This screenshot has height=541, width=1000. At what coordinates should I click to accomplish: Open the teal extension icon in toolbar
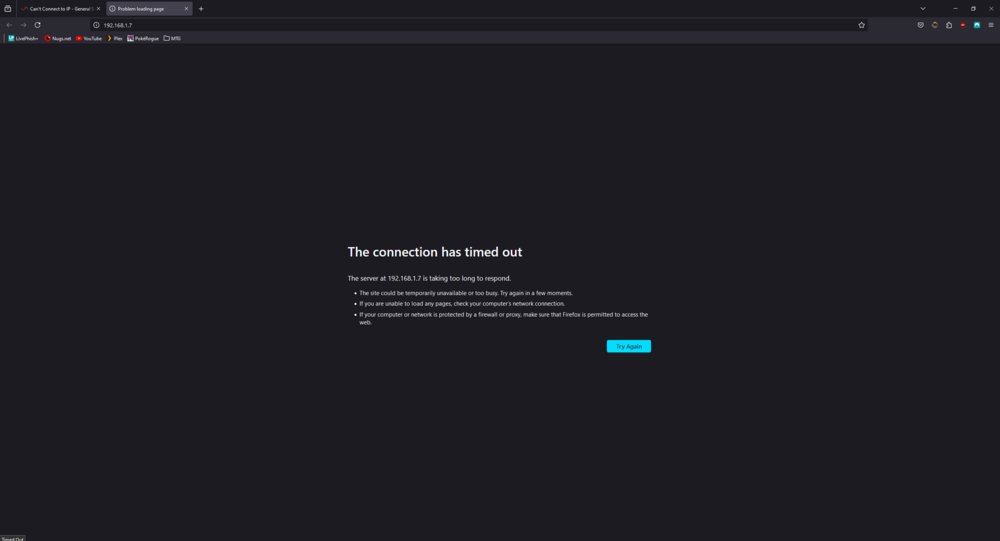(x=977, y=25)
